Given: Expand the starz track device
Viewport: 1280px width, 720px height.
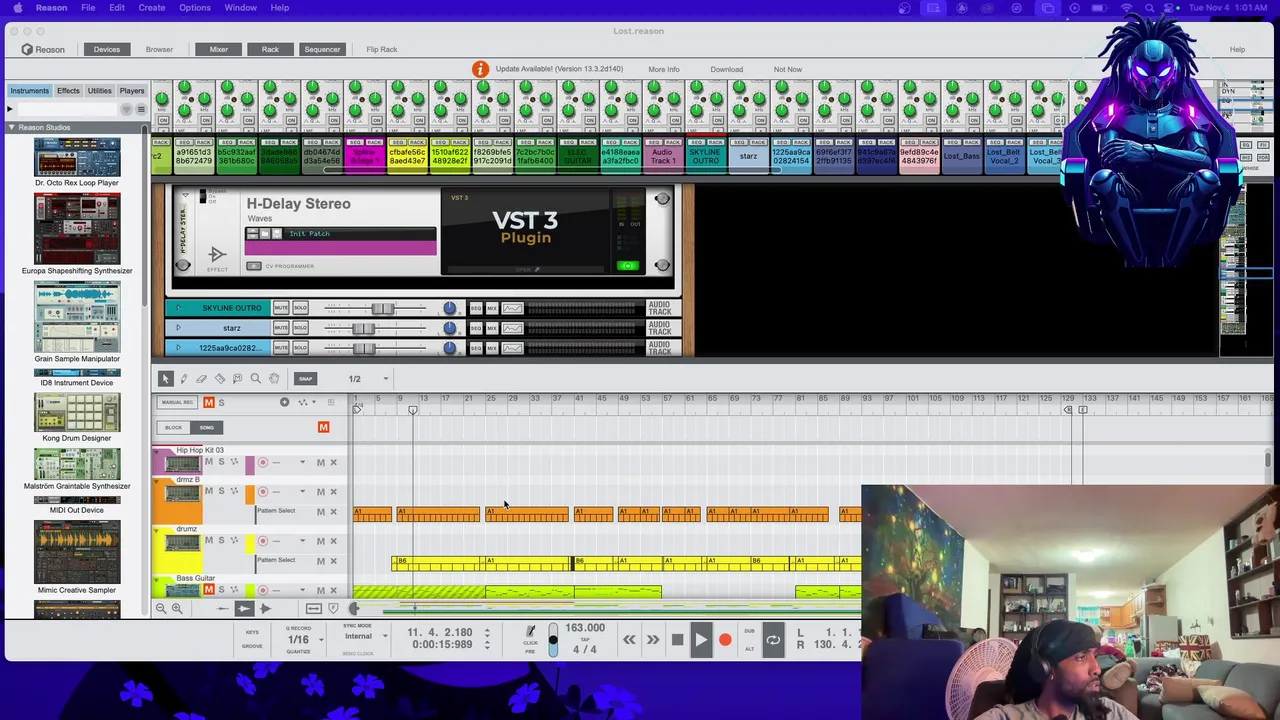Looking at the screenshot, I should click(178, 328).
